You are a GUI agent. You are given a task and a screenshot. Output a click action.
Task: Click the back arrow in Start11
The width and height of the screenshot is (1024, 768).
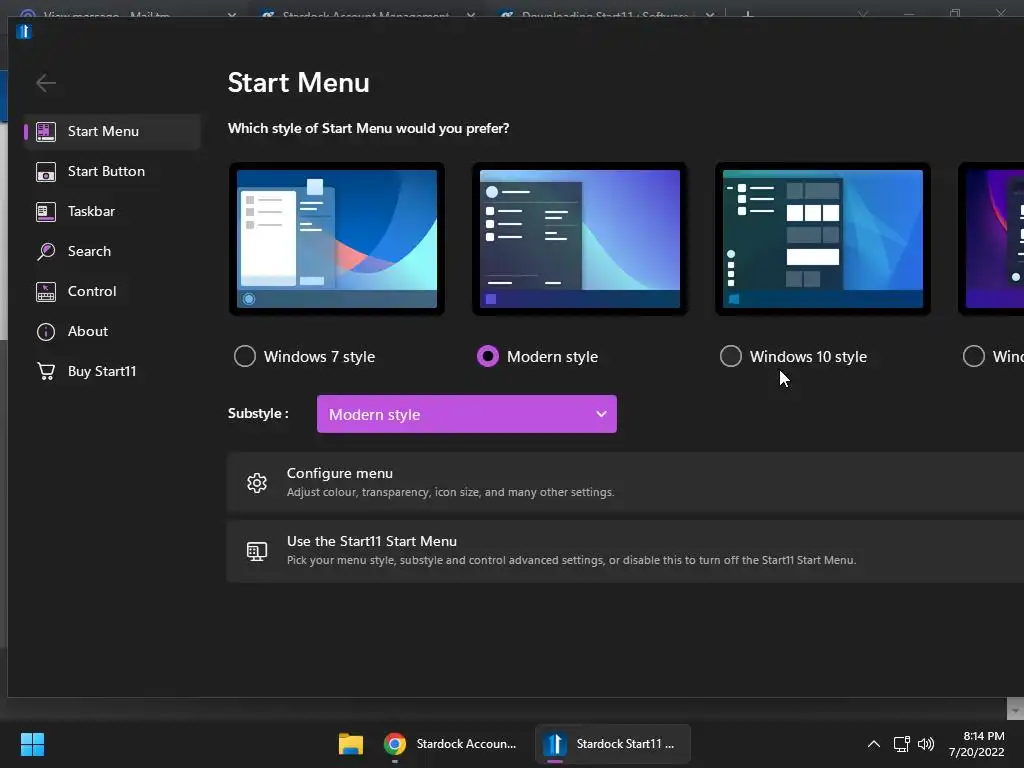(x=46, y=83)
